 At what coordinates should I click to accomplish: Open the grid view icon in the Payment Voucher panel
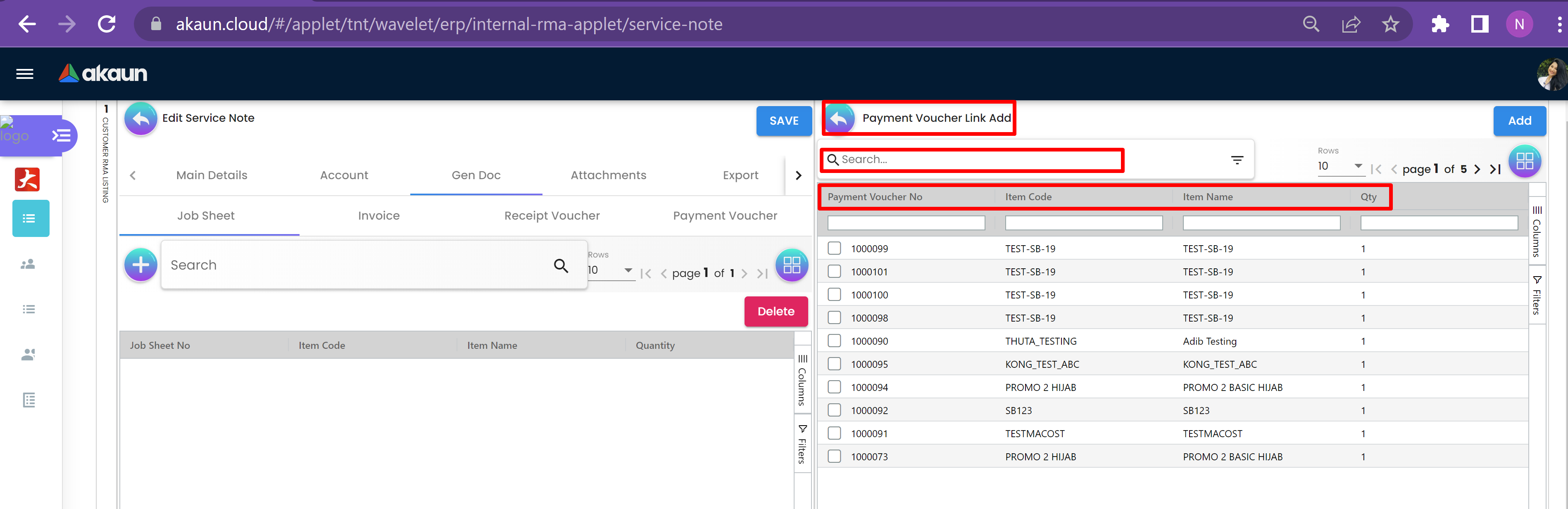tap(1524, 161)
